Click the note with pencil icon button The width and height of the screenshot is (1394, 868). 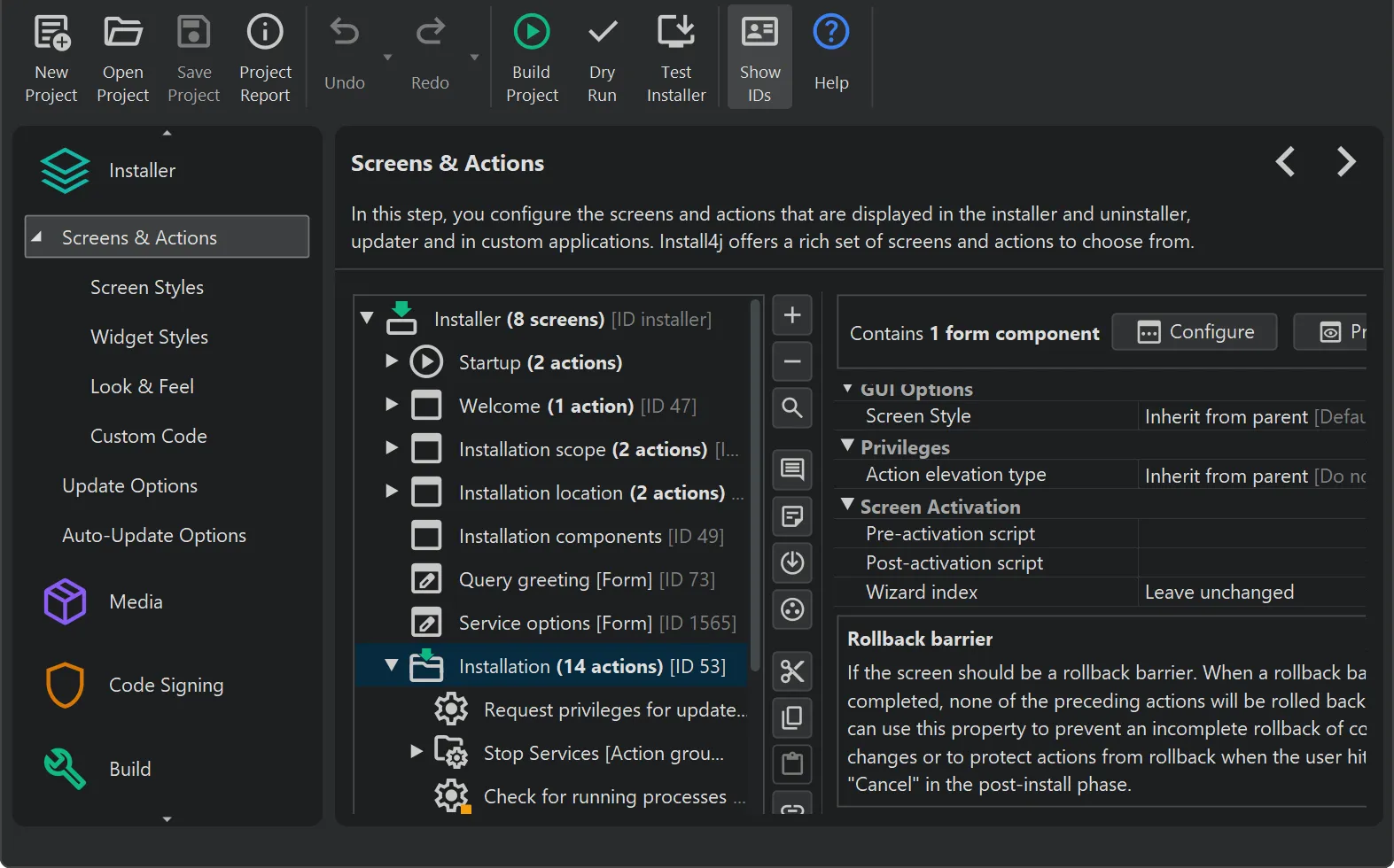click(792, 515)
